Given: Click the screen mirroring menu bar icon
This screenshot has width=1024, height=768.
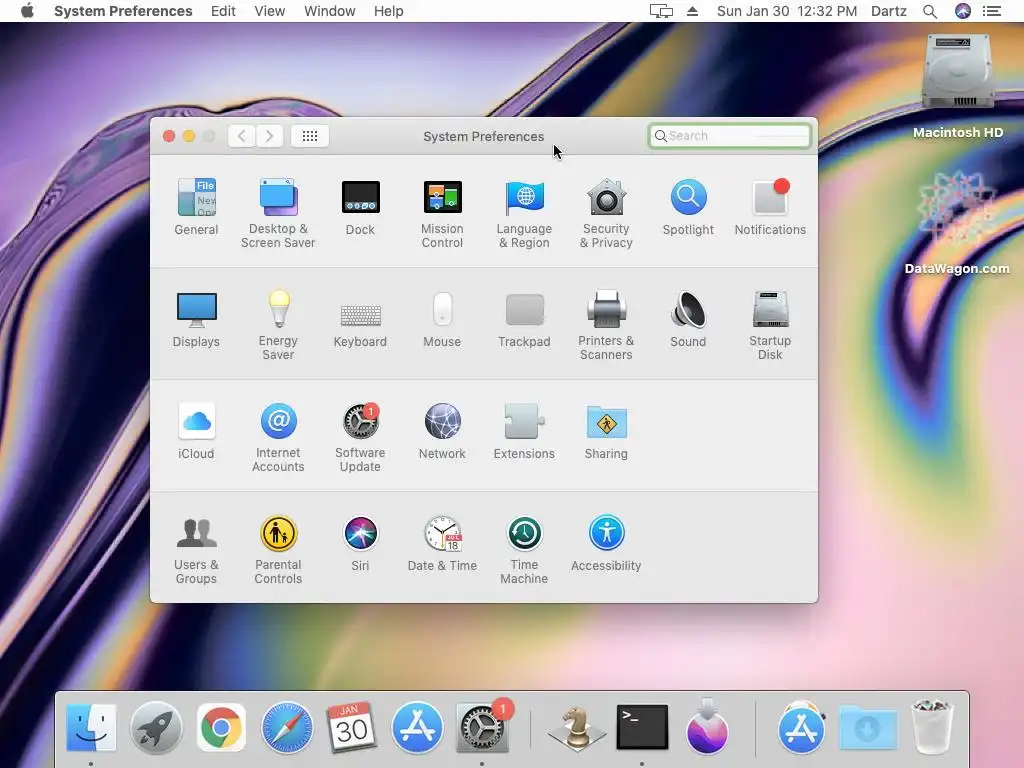Looking at the screenshot, I should pyautogui.click(x=661, y=11).
